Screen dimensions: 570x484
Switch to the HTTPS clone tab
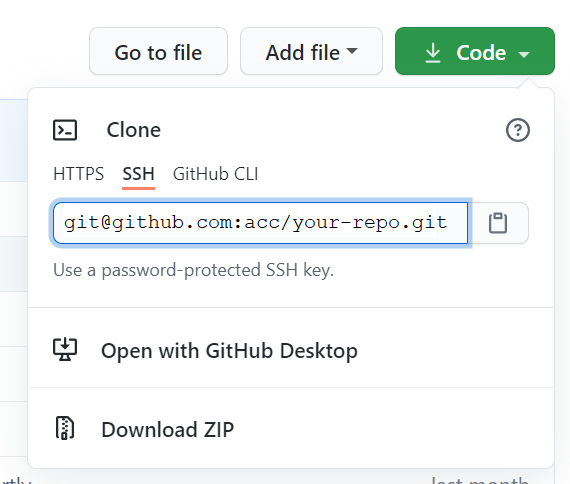79,174
